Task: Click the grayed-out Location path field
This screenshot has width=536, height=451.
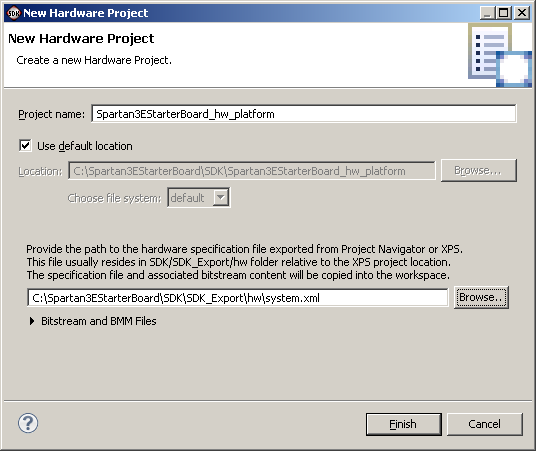Action: point(252,171)
